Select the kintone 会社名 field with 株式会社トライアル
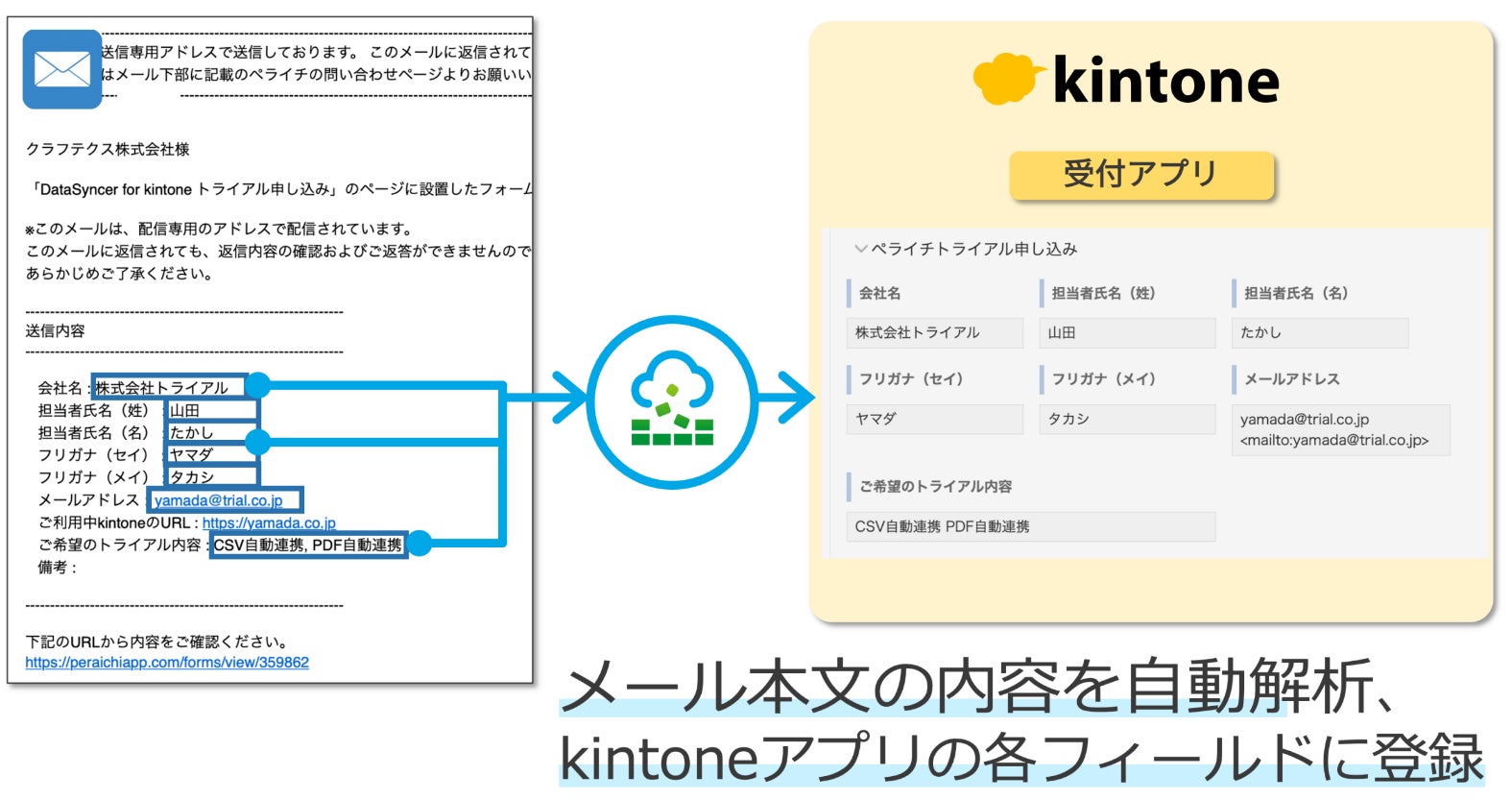Screen dimensions: 1512x800 click(935, 332)
